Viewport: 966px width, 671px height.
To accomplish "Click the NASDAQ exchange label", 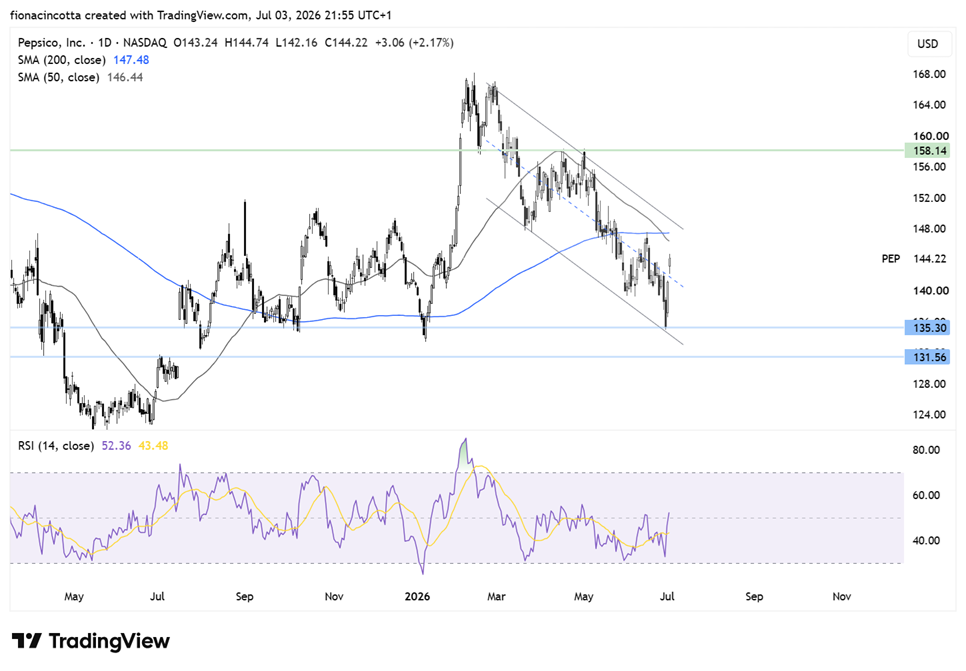I will 144,43.
